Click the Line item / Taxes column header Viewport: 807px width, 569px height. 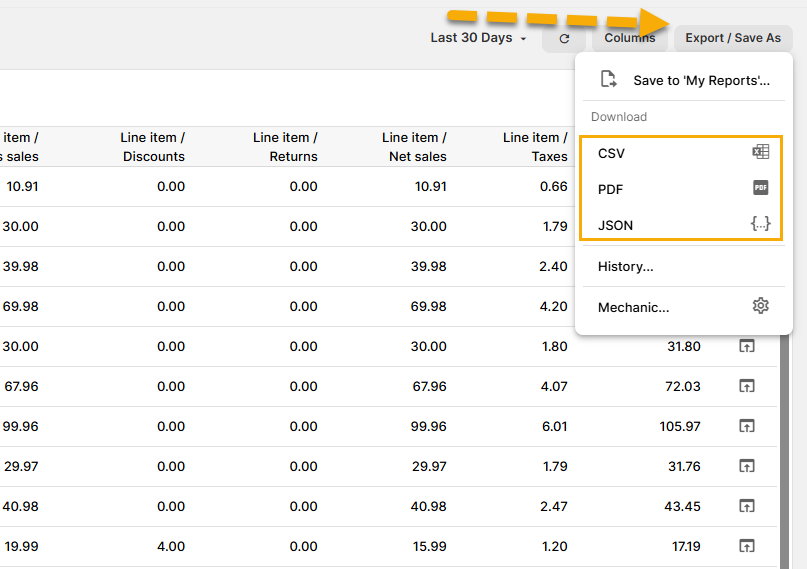(x=535, y=147)
